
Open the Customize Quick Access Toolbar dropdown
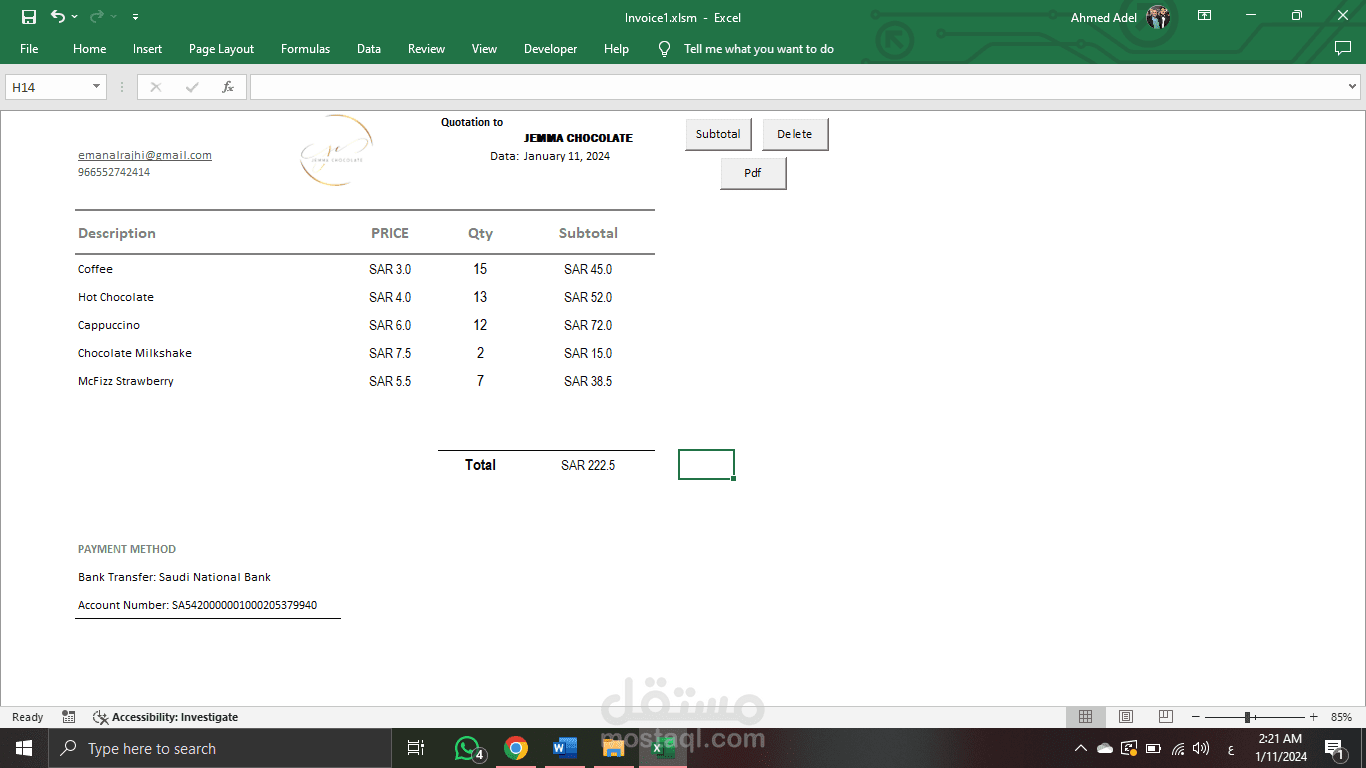pos(135,17)
